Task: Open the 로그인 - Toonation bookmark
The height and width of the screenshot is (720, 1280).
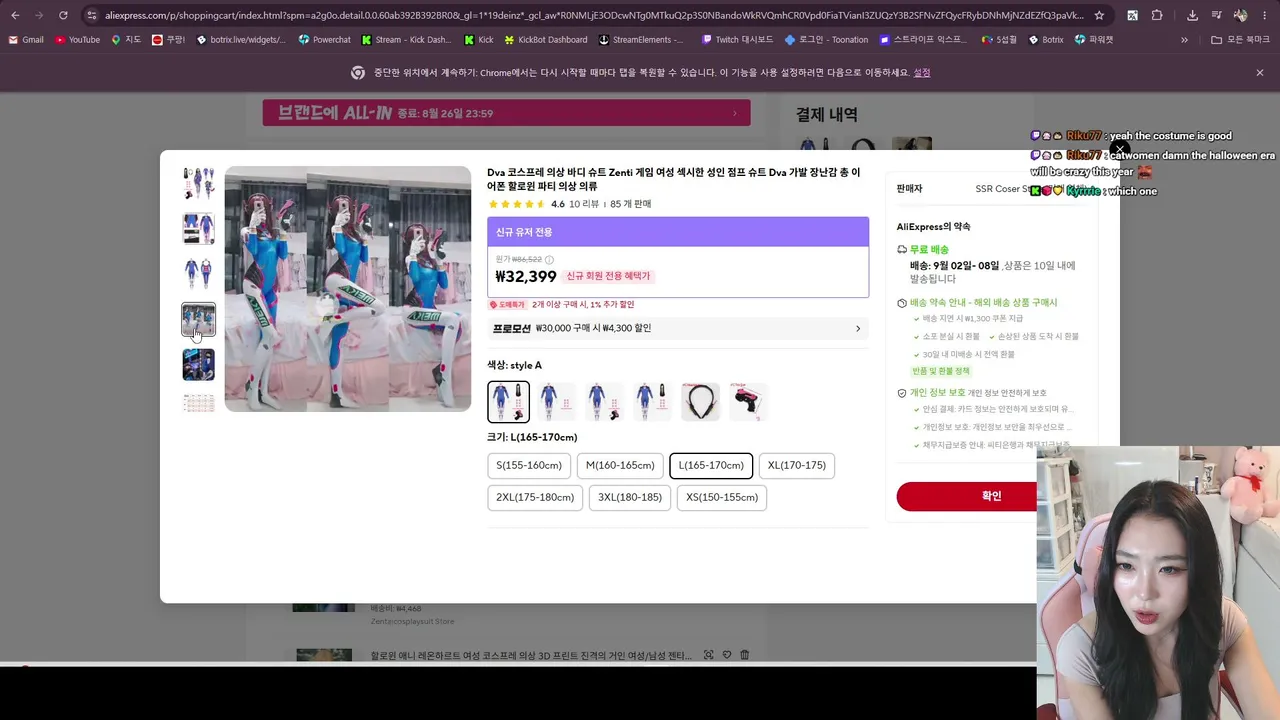Action: pyautogui.click(x=826, y=40)
